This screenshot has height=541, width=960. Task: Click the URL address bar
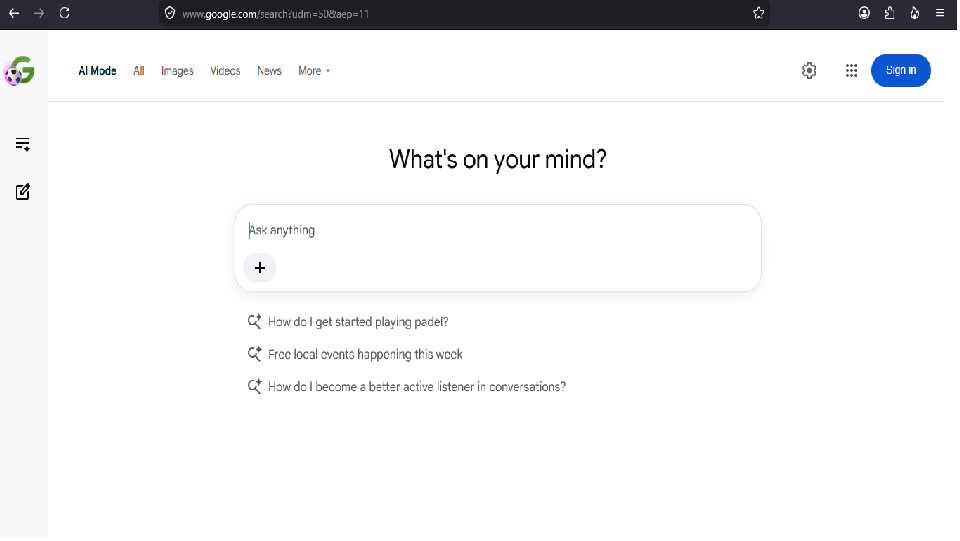tap(463, 13)
